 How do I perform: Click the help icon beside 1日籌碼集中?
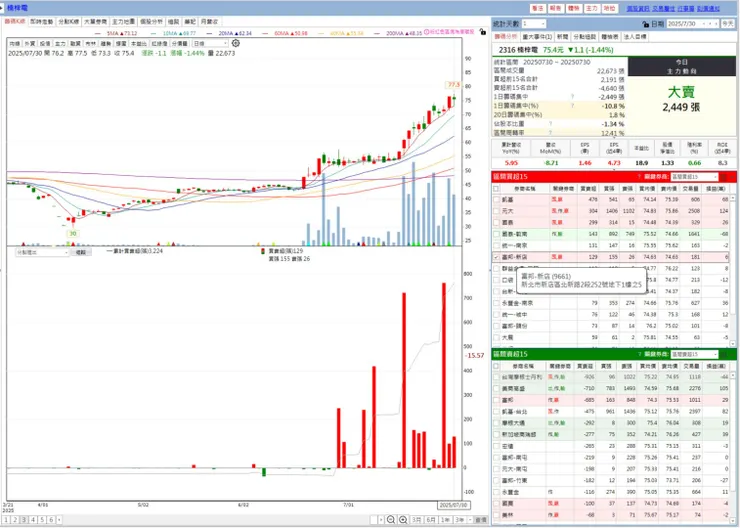[572, 97]
